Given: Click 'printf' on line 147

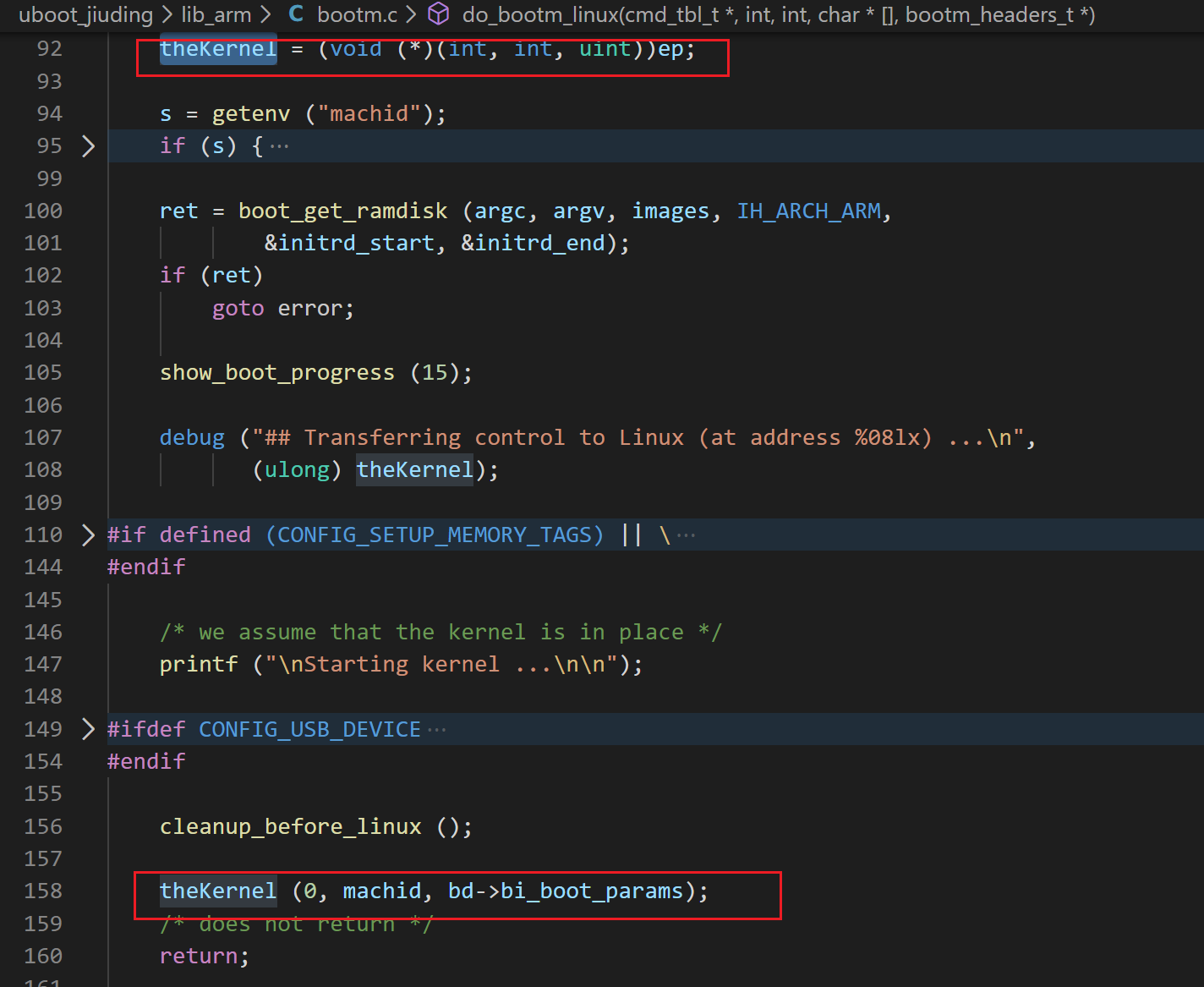Looking at the screenshot, I should click(x=199, y=664).
